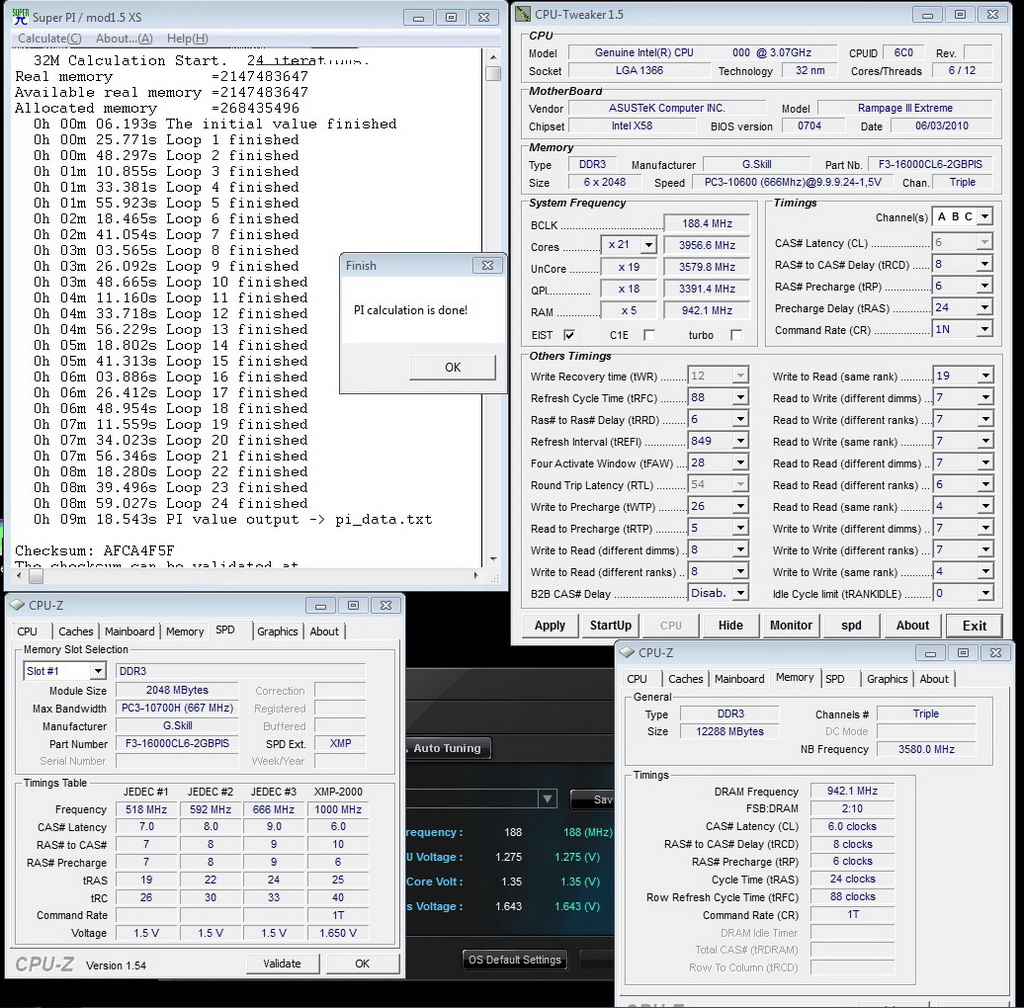Open Slot #1 memory slot dropdown in CPU-Z

tap(98, 671)
